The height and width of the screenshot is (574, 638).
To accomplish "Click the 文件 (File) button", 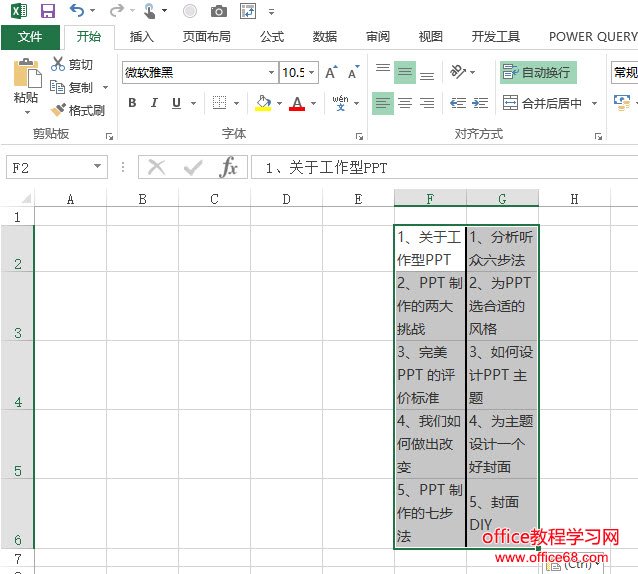I will tap(30, 37).
